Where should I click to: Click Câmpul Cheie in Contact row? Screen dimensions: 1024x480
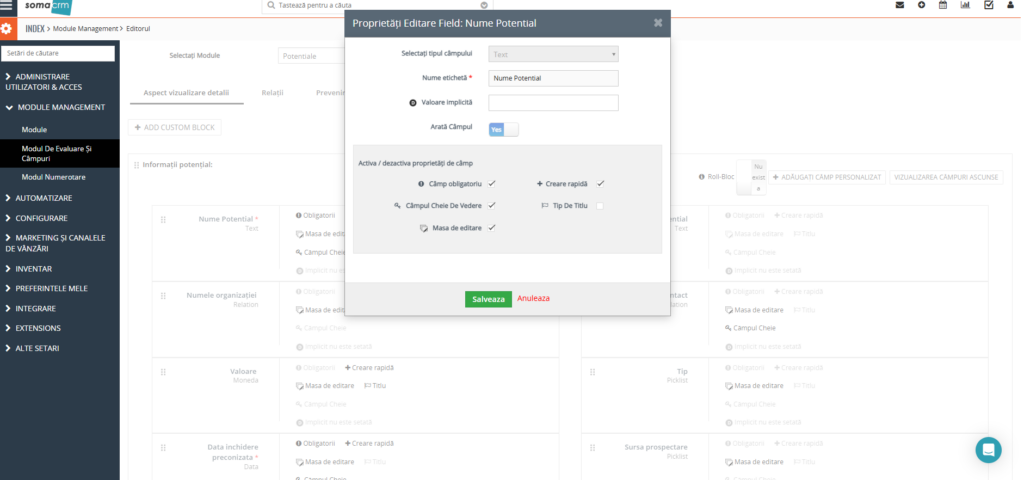[x=750, y=328]
